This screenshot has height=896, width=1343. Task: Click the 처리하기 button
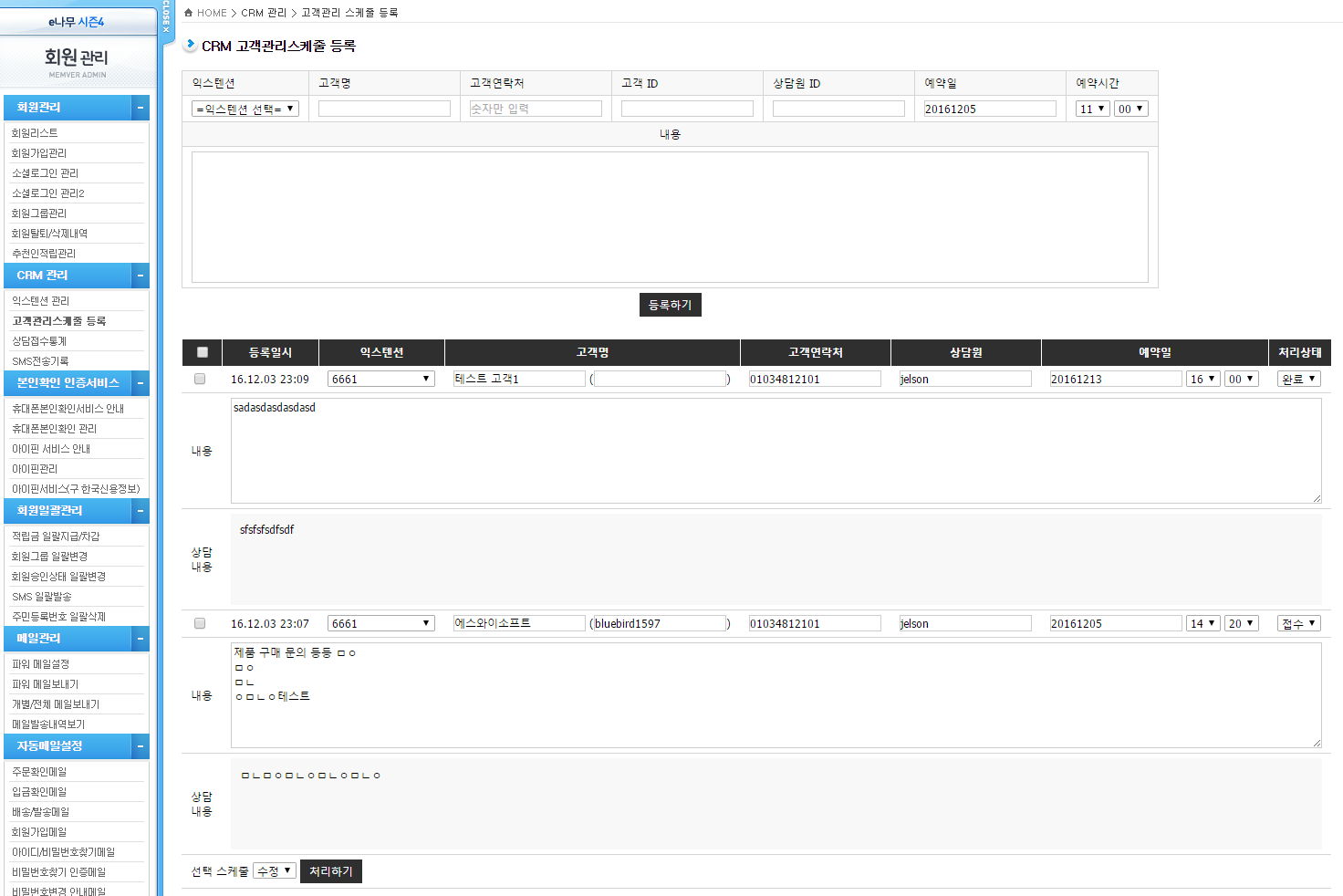330,871
